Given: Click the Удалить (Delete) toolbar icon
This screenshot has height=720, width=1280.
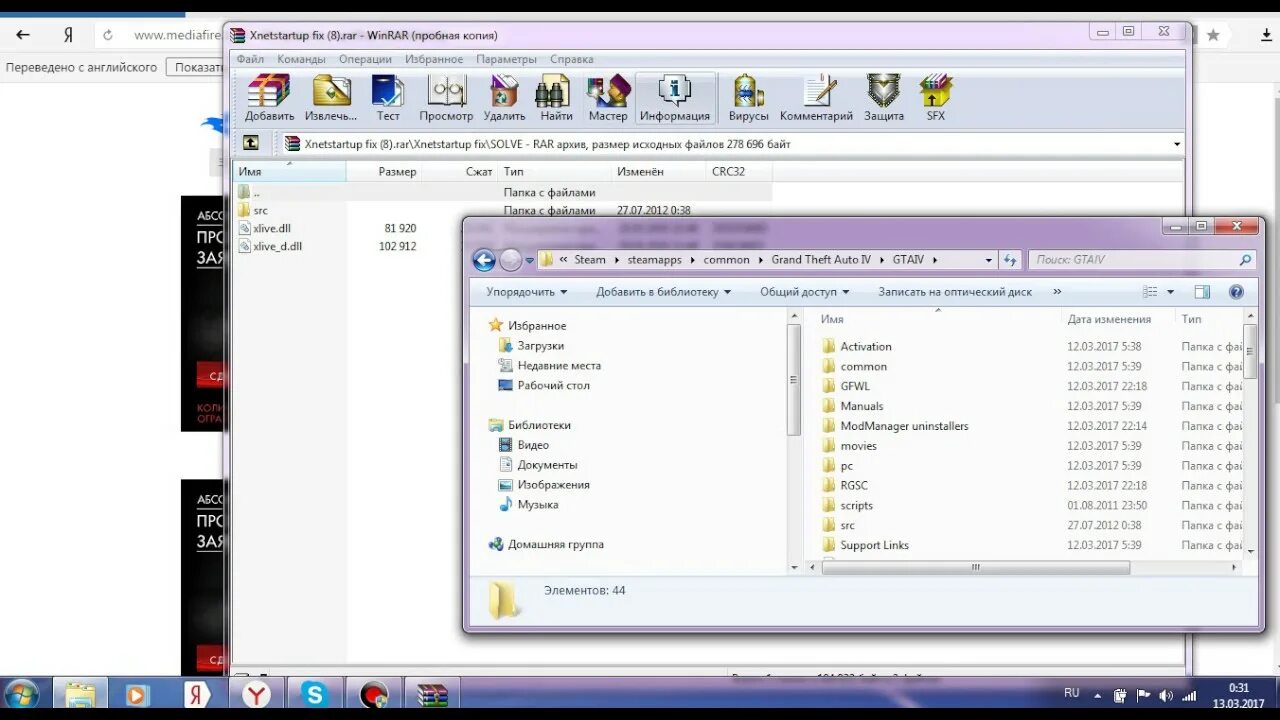Looking at the screenshot, I should (x=504, y=98).
